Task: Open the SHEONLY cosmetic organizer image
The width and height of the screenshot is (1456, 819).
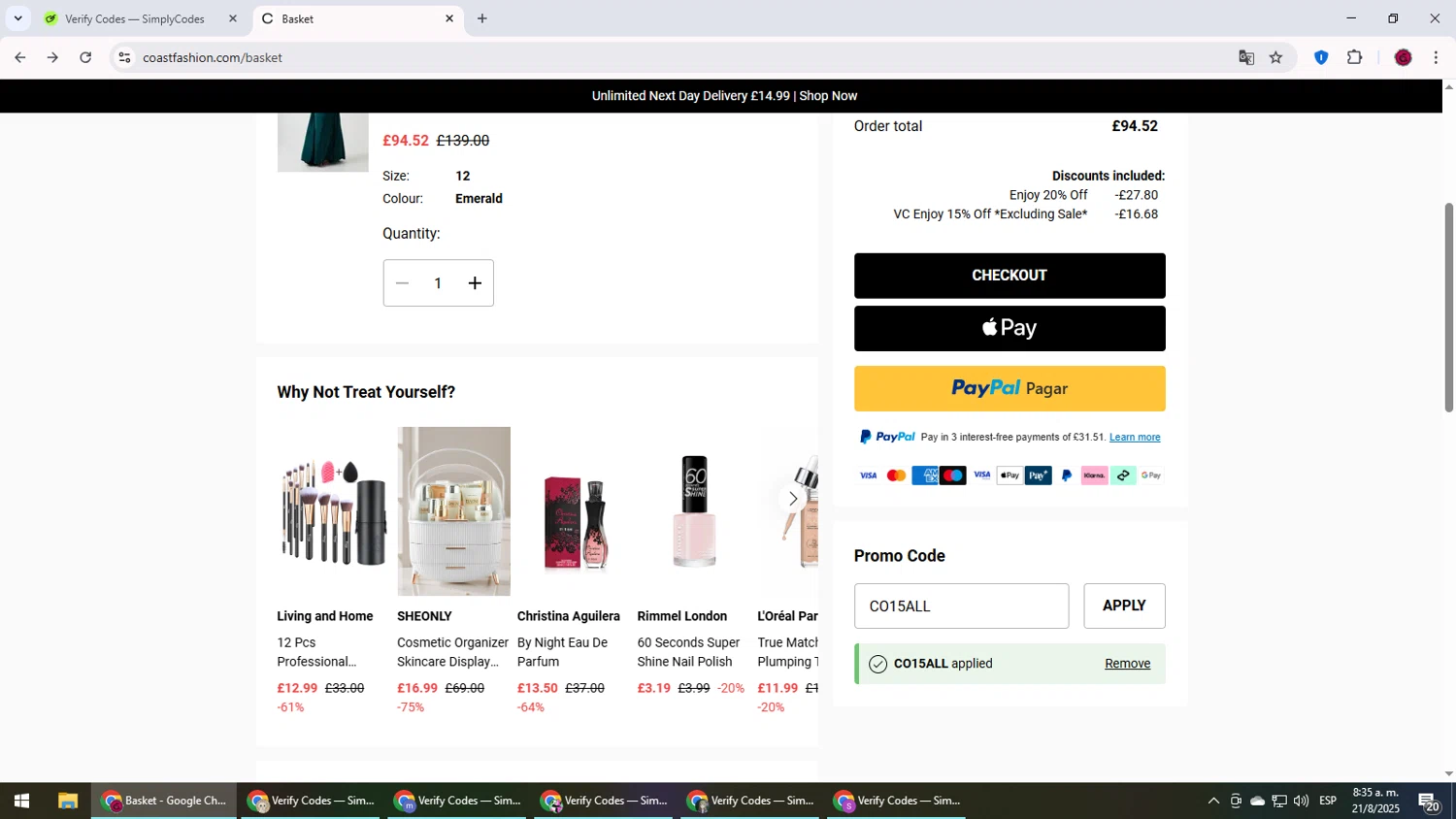Action: pyautogui.click(x=453, y=511)
